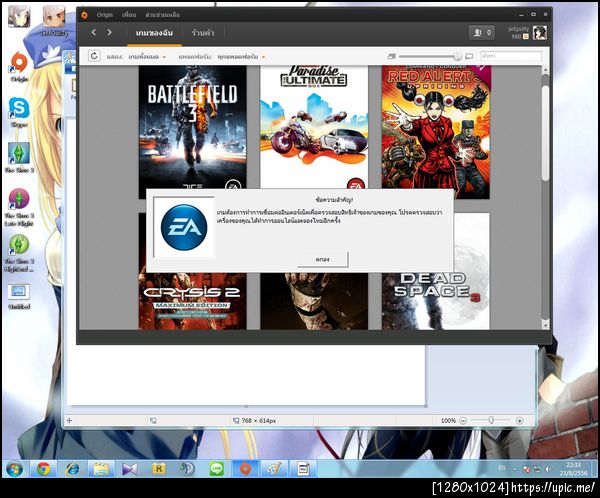Open the ส่วนช่วยเหลือ (Help) menu
This screenshot has width=600, height=498.
coord(163,15)
